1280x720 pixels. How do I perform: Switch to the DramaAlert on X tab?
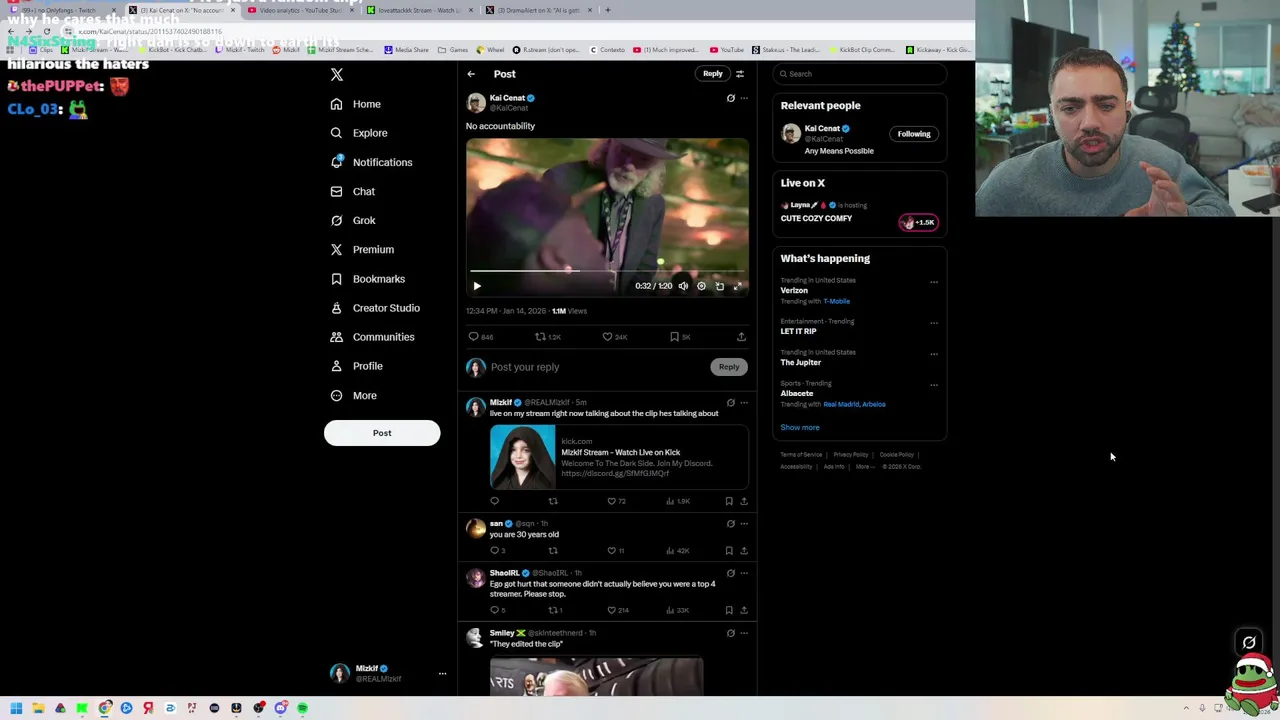tap(541, 10)
